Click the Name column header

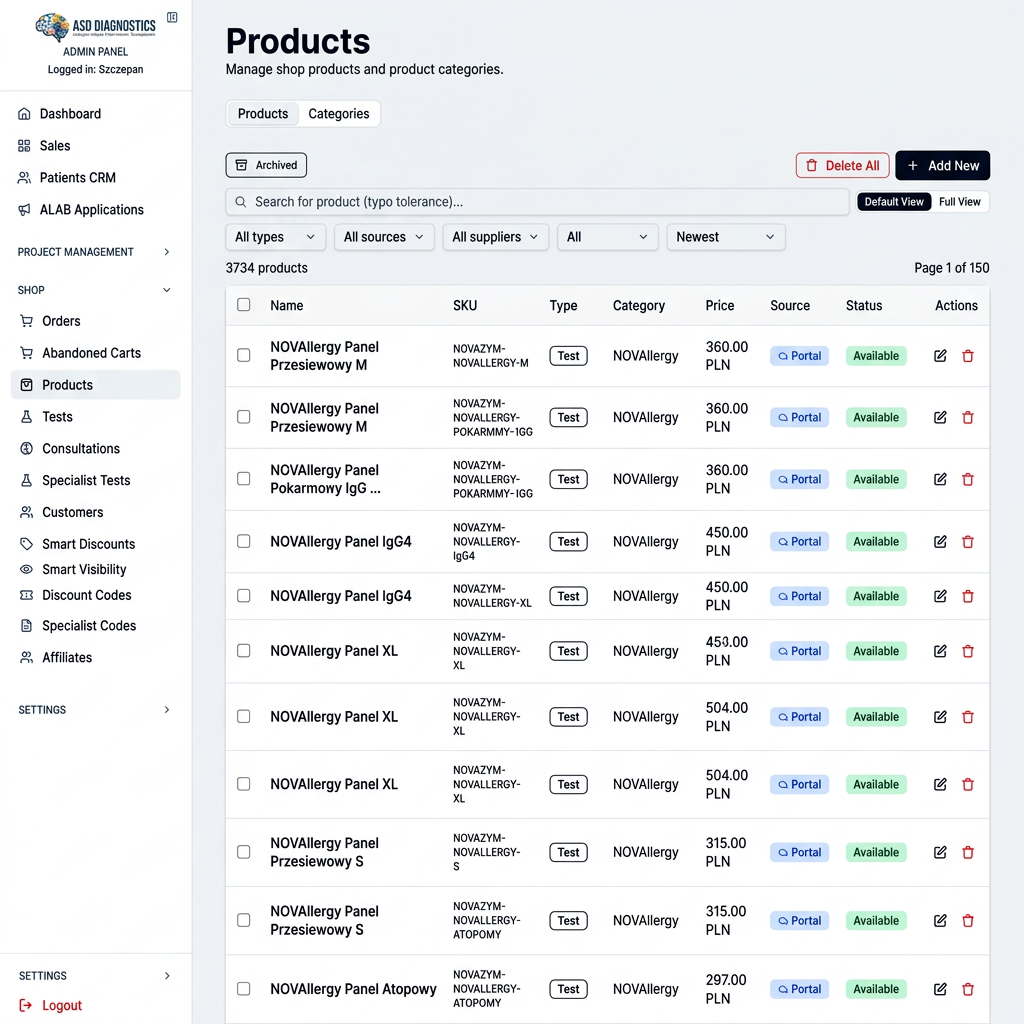pyautogui.click(x=287, y=306)
